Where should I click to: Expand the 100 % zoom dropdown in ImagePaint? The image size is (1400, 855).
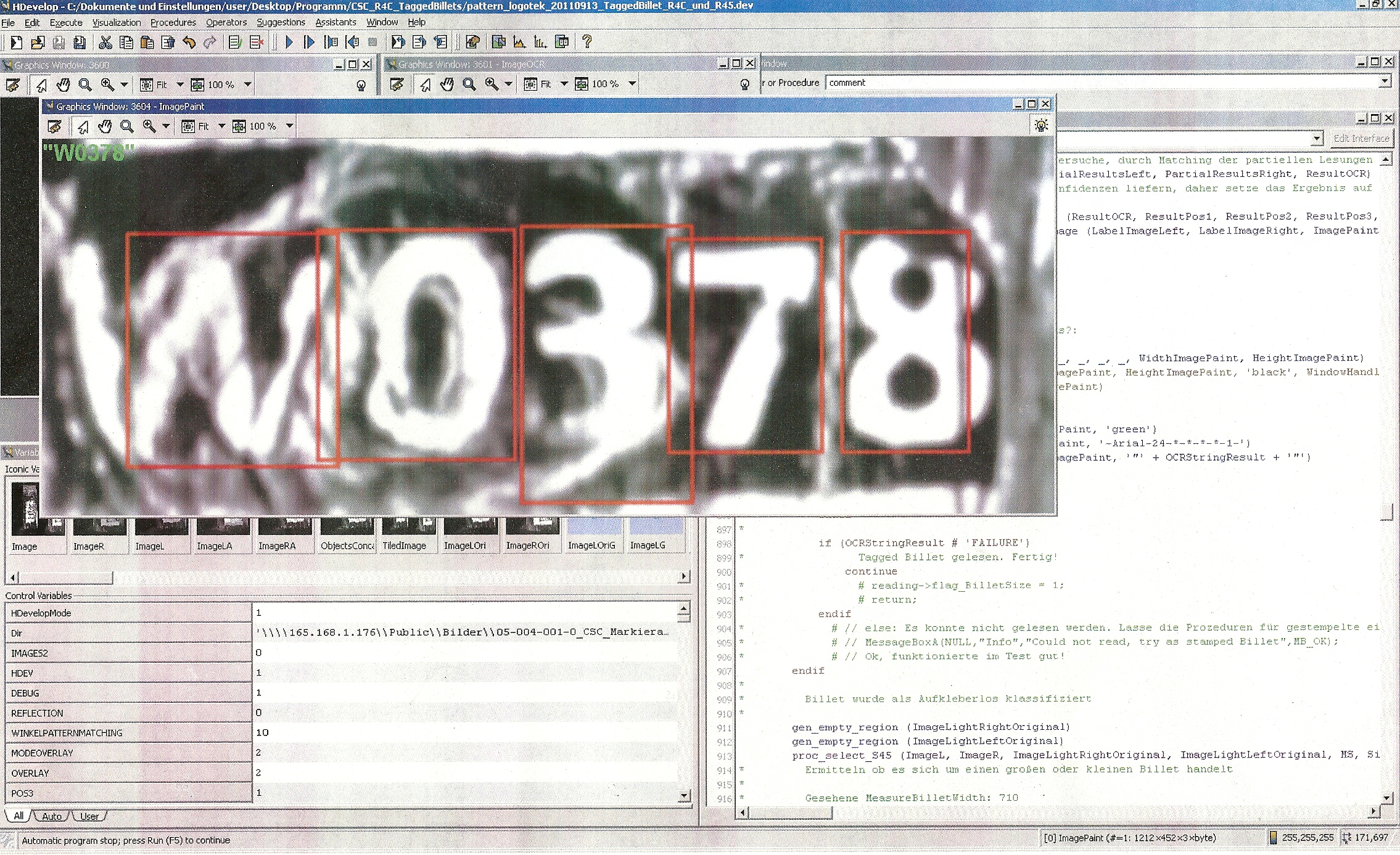coord(289,126)
